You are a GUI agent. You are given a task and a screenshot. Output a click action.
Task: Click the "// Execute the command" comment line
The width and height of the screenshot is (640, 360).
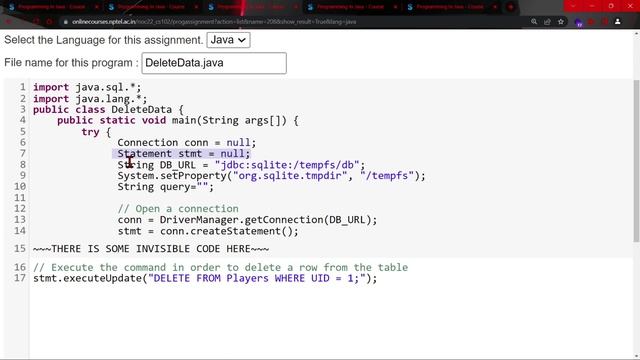coord(220,267)
